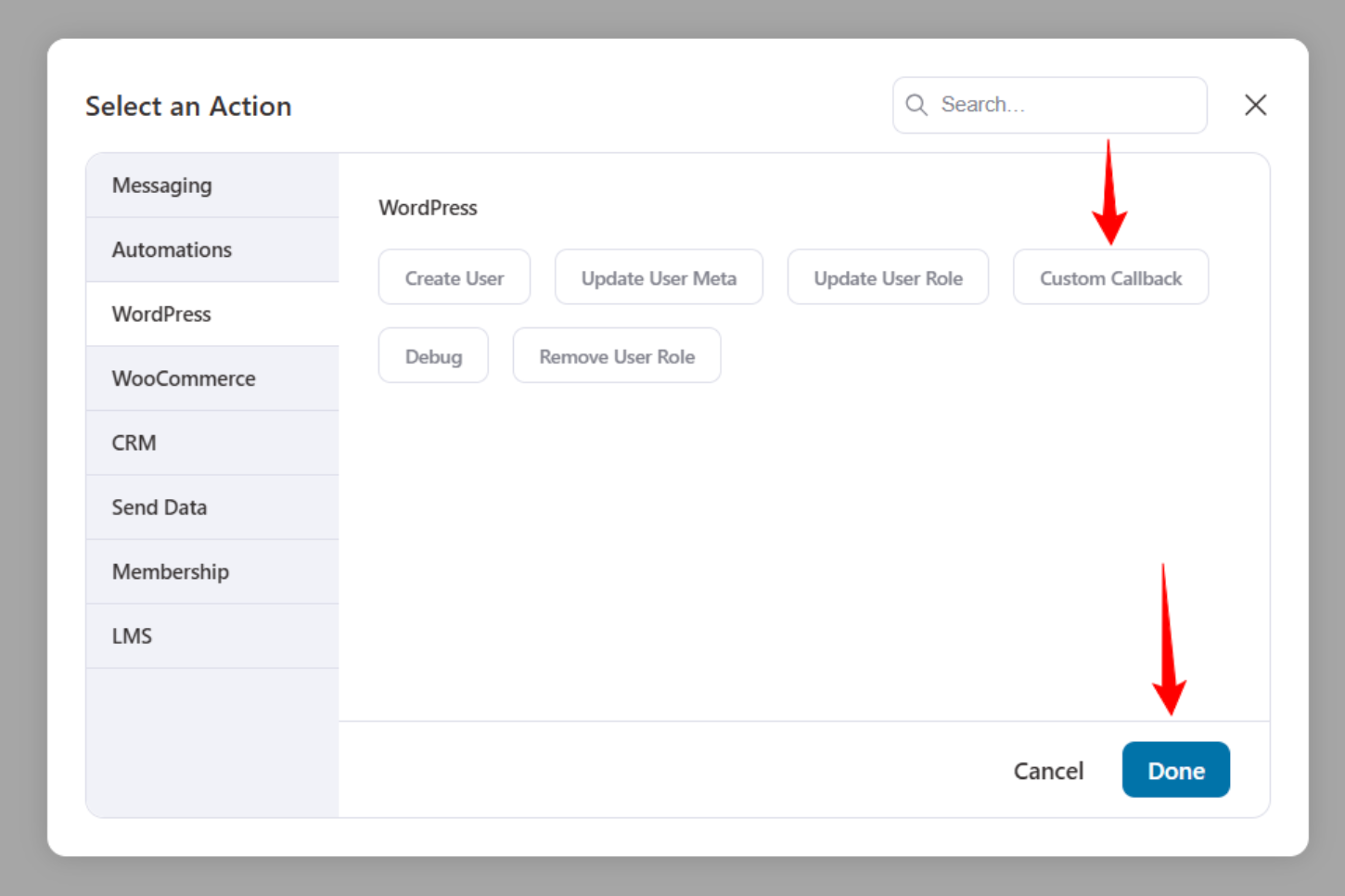The height and width of the screenshot is (896, 1345).
Task: Confirm with the blue Done button
Action: click(1176, 770)
